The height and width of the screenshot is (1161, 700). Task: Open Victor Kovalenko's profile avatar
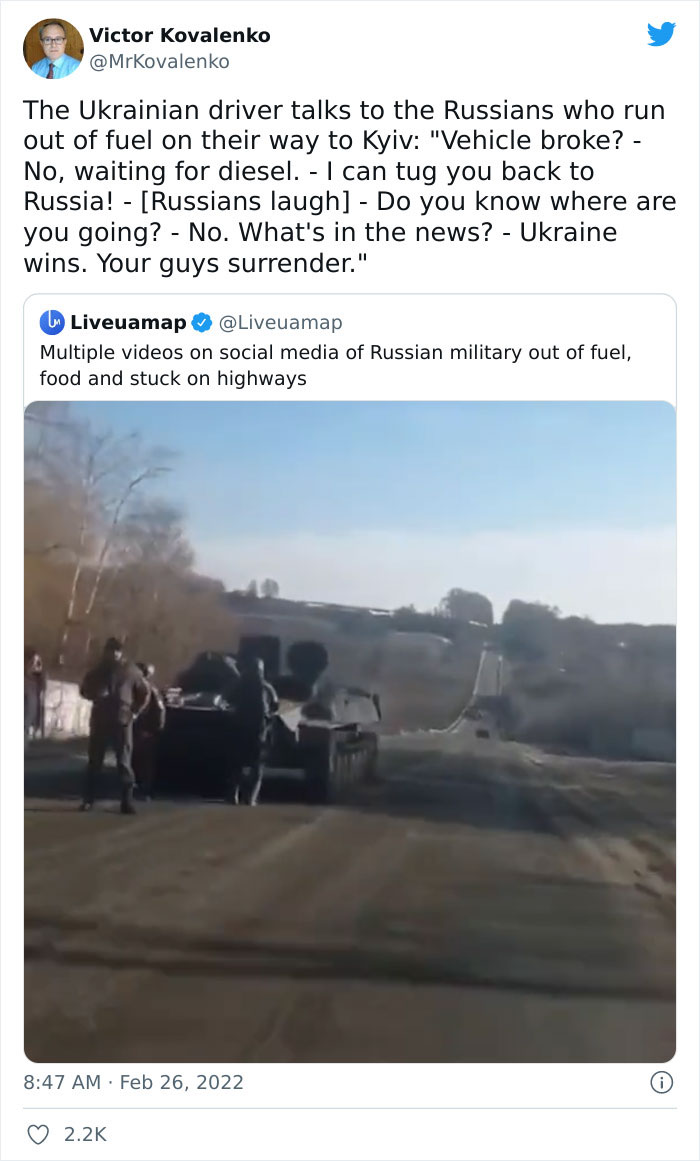[53, 48]
